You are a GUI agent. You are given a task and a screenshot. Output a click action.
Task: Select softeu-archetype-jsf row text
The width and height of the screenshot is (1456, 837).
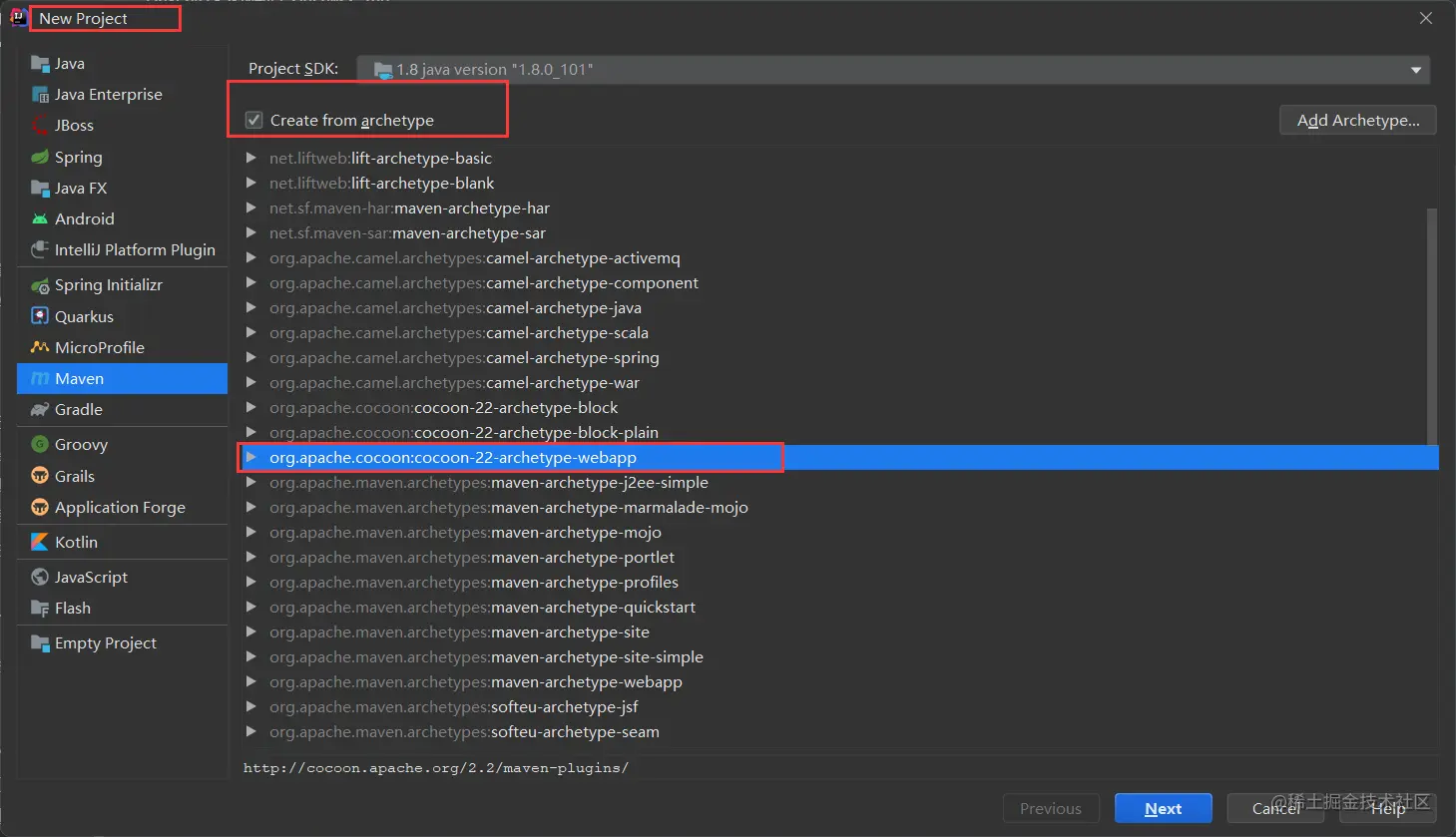click(453, 706)
